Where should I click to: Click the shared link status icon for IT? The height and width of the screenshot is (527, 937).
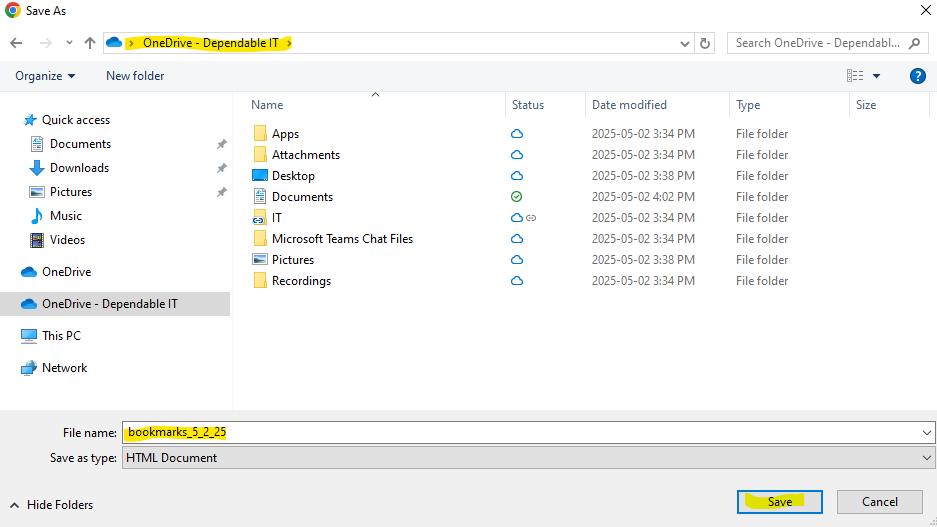[531, 218]
